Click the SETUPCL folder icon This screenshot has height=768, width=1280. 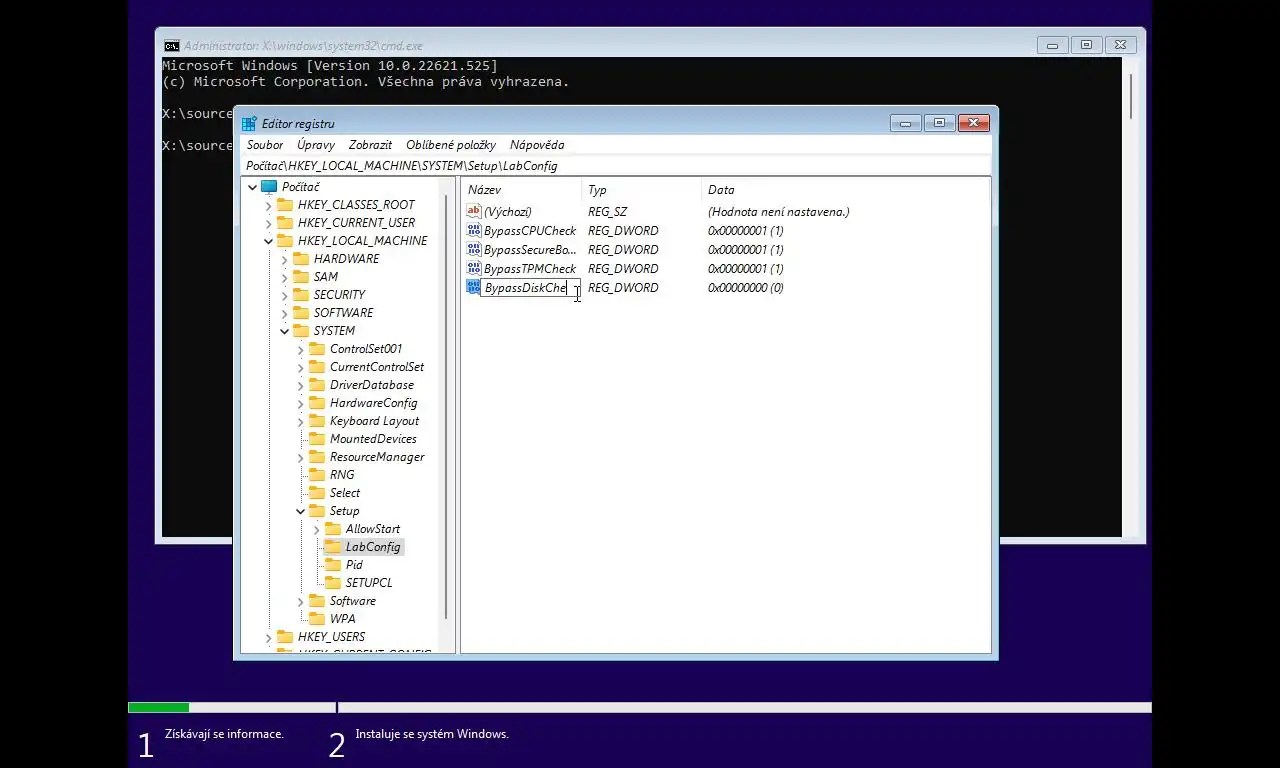tap(333, 583)
